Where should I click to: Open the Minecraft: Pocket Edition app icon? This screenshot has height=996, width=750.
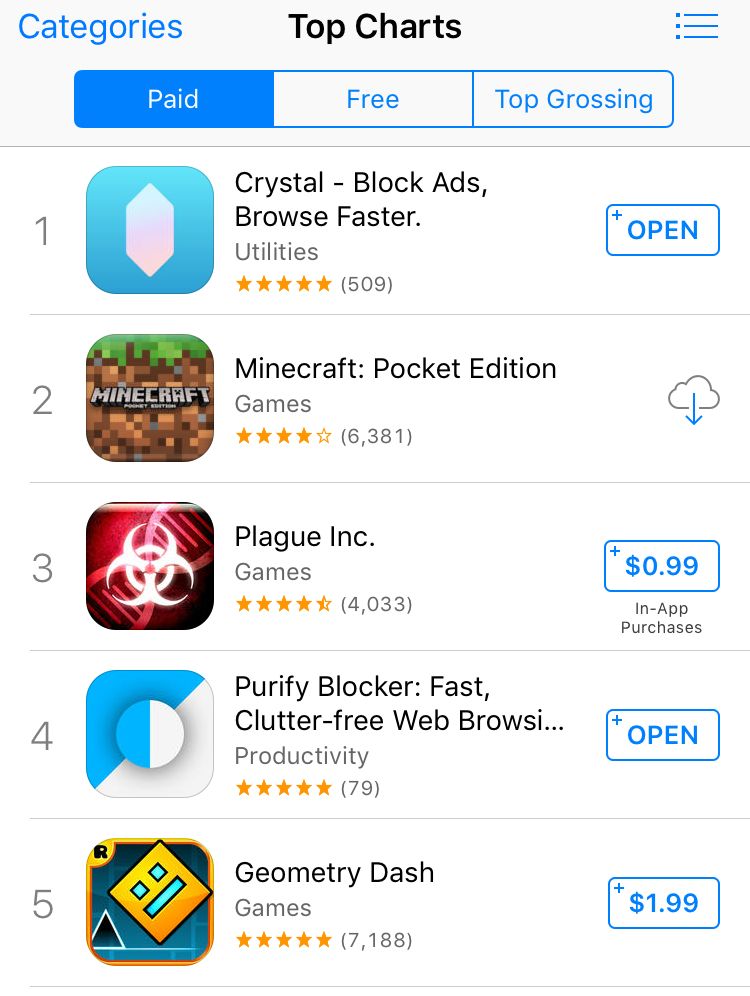coord(150,398)
